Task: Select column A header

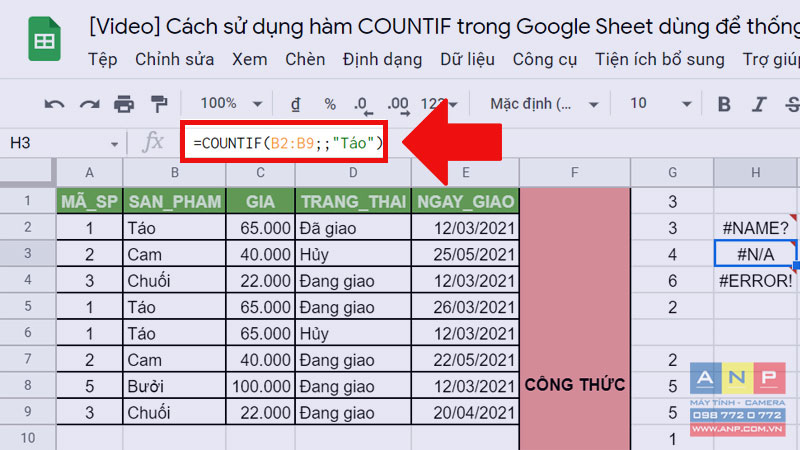Action: (x=89, y=172)
